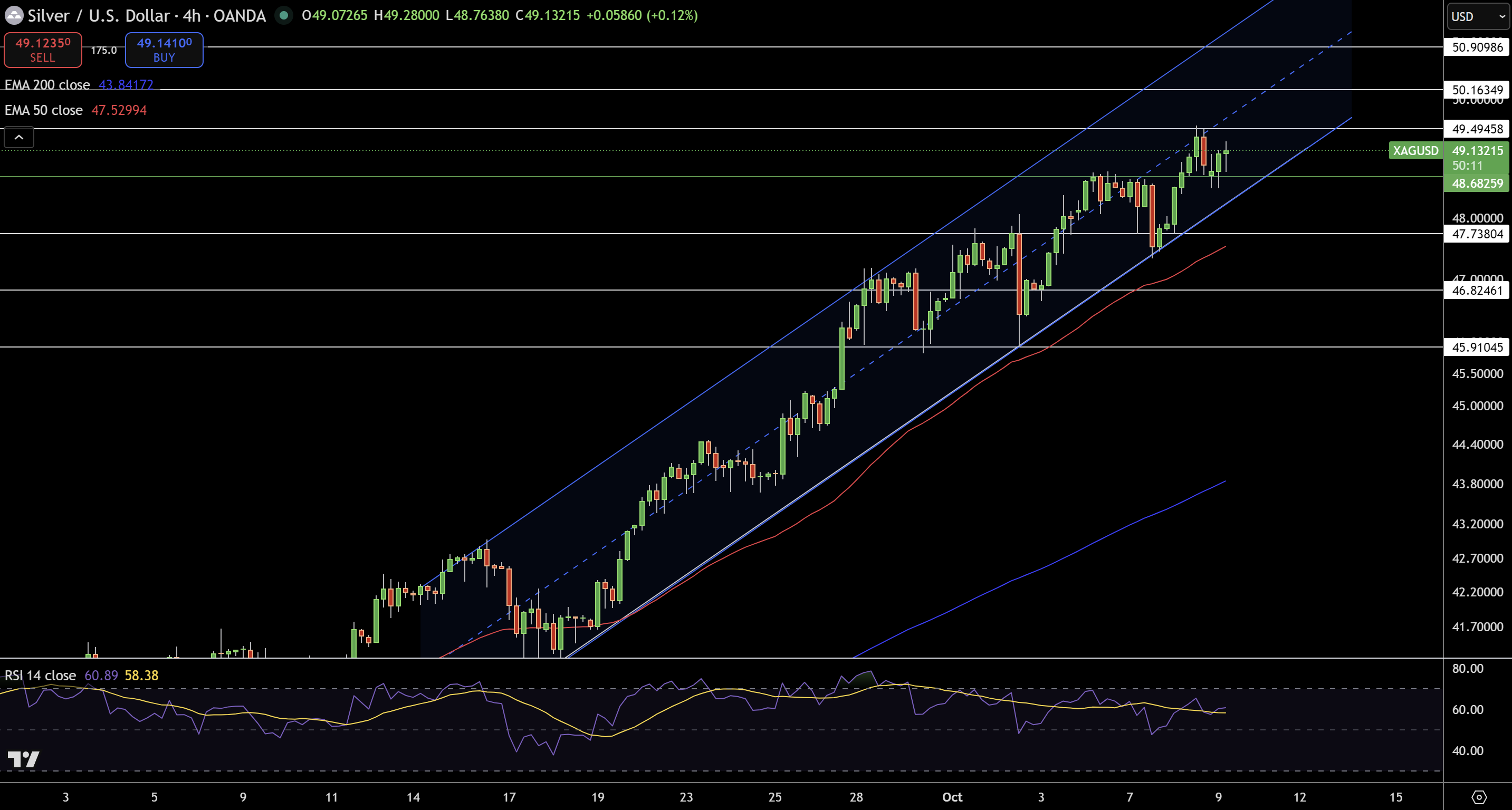Select the 50.90986 horizontal line label
The image size is (1512, 810).
(1477, 47)
